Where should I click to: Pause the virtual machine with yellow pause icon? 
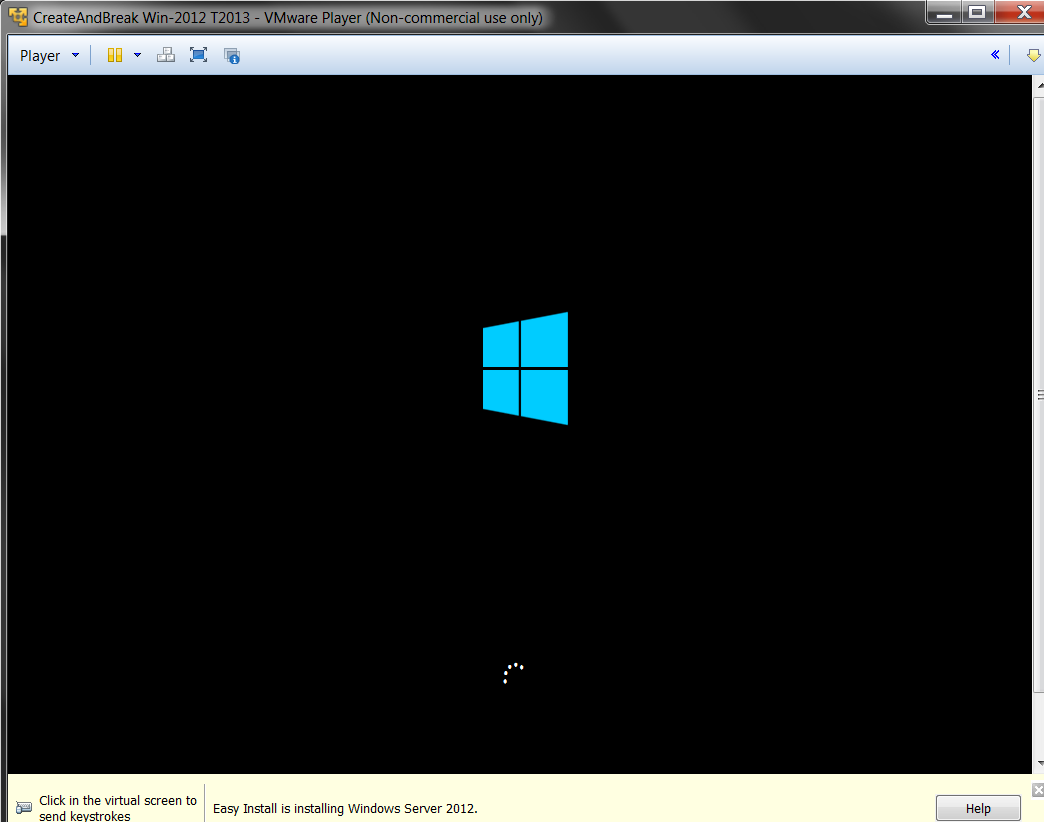115,56
